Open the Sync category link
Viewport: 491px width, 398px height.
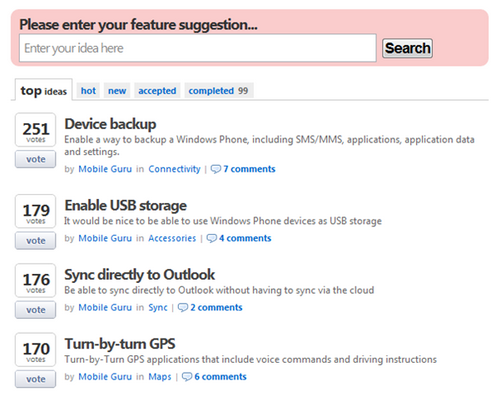point(158,308)
